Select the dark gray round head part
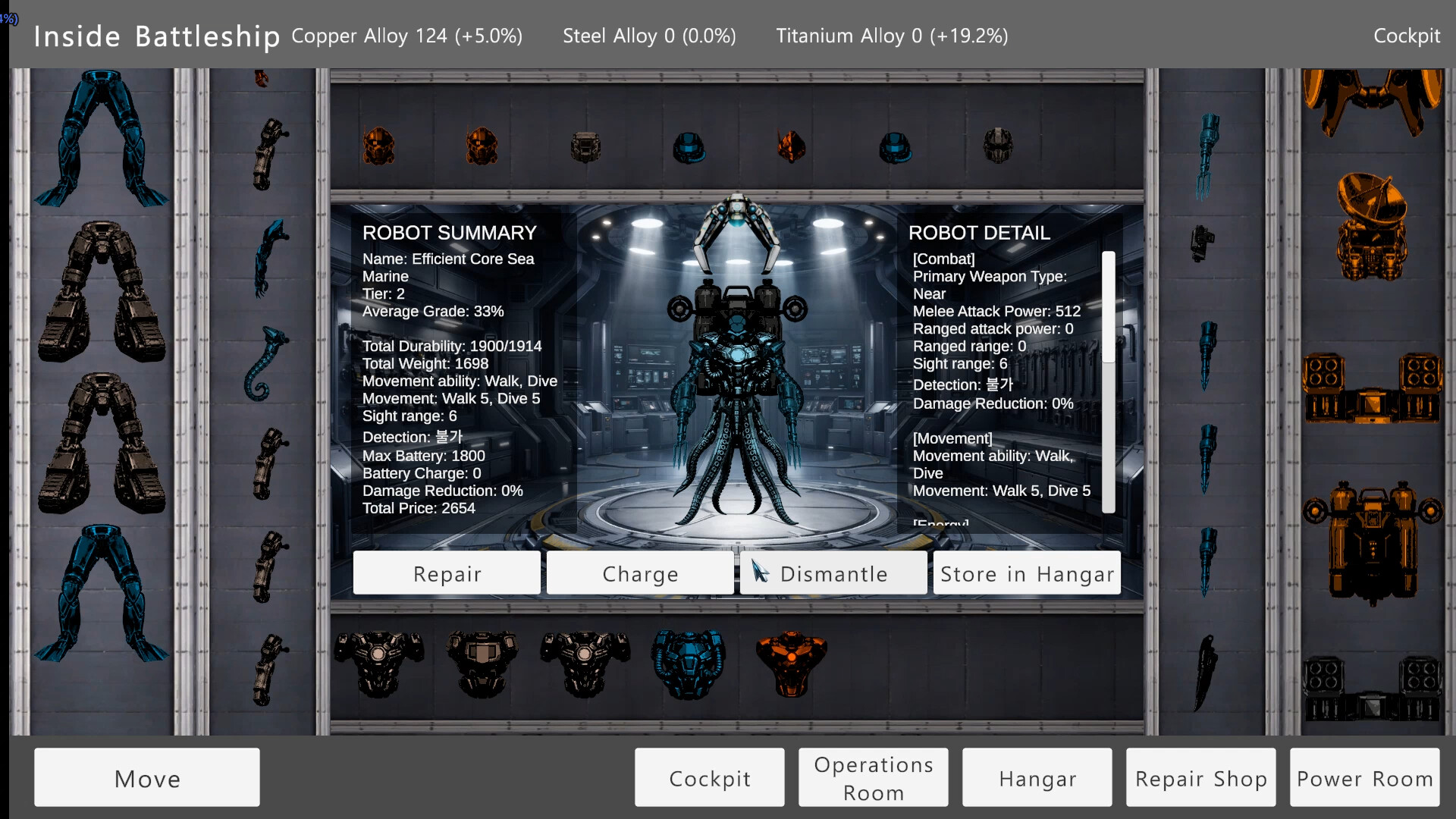Image resolution: width=1456 pixels, height=819 pixels. pos(998,146)
